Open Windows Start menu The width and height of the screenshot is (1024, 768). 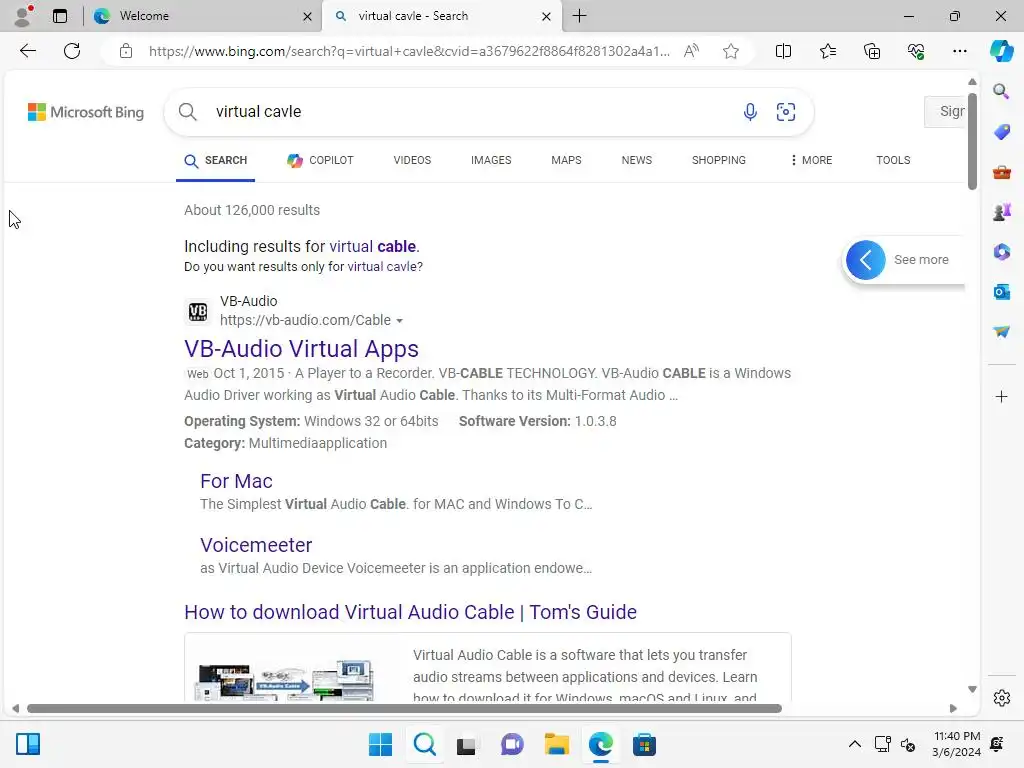[x=380, y=744]
